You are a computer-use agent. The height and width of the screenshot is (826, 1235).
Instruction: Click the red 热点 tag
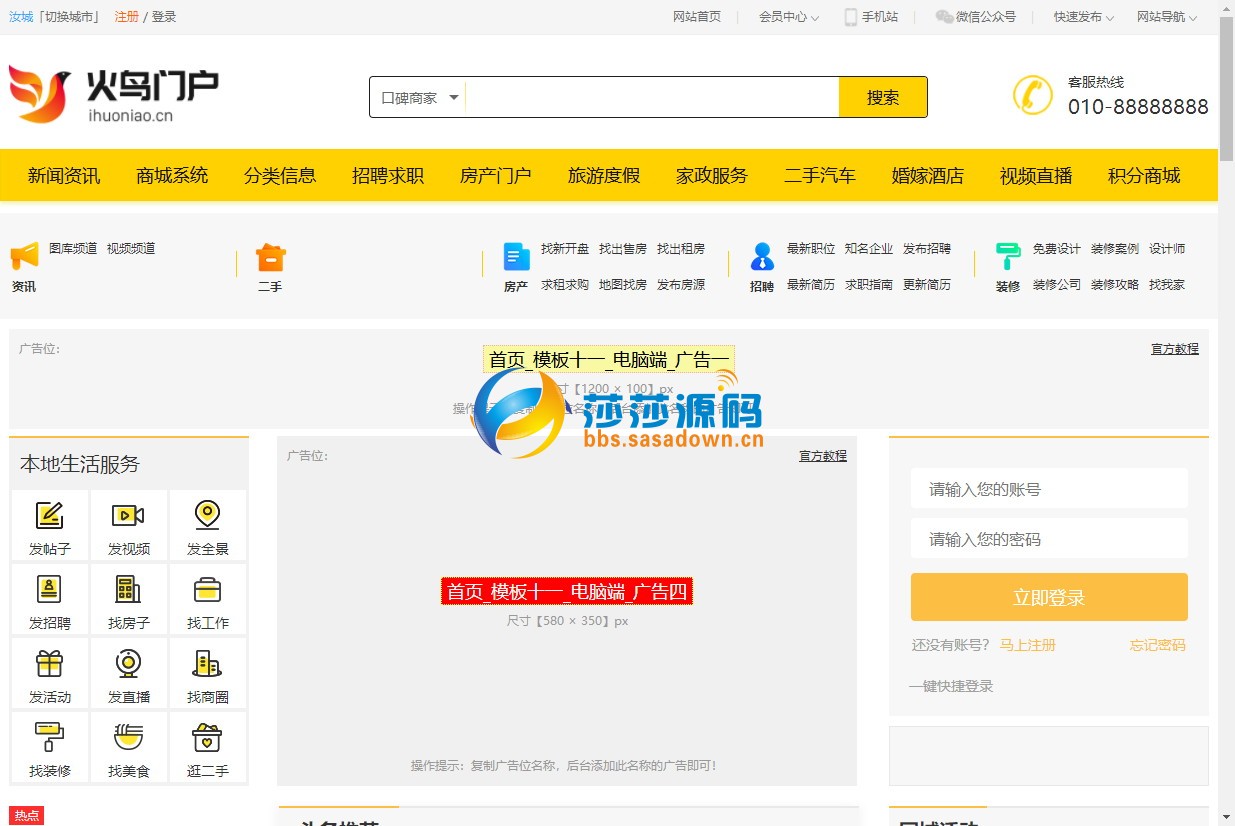tap(27, 816)
